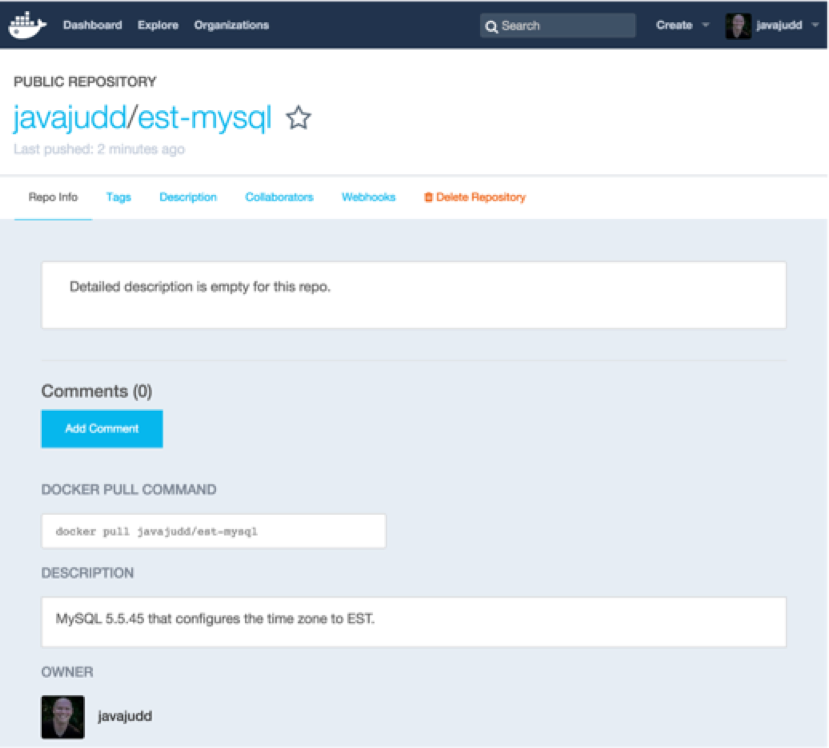Open the Collaborators tab
This screenshot has height=748, width=829.
click(279, 197)
